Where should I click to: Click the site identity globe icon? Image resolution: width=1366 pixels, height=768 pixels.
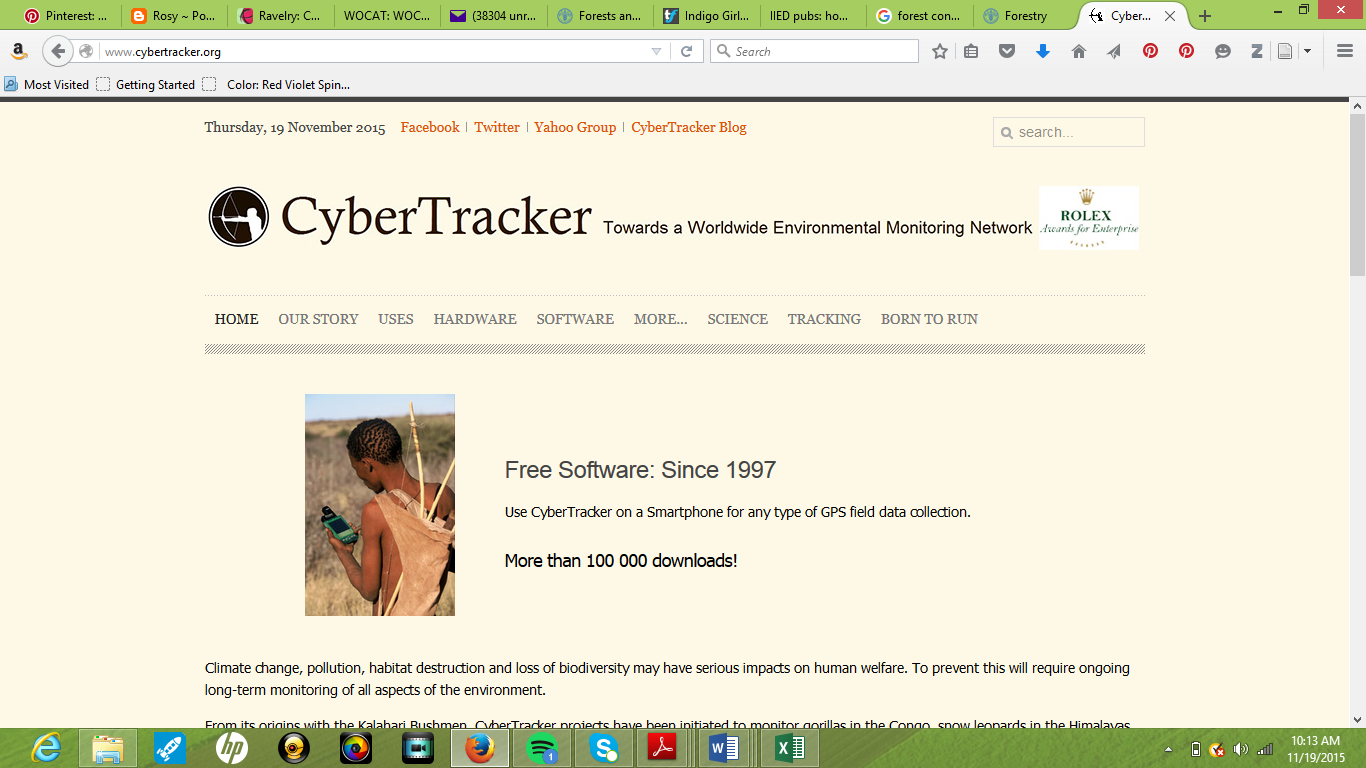point(87,51)
